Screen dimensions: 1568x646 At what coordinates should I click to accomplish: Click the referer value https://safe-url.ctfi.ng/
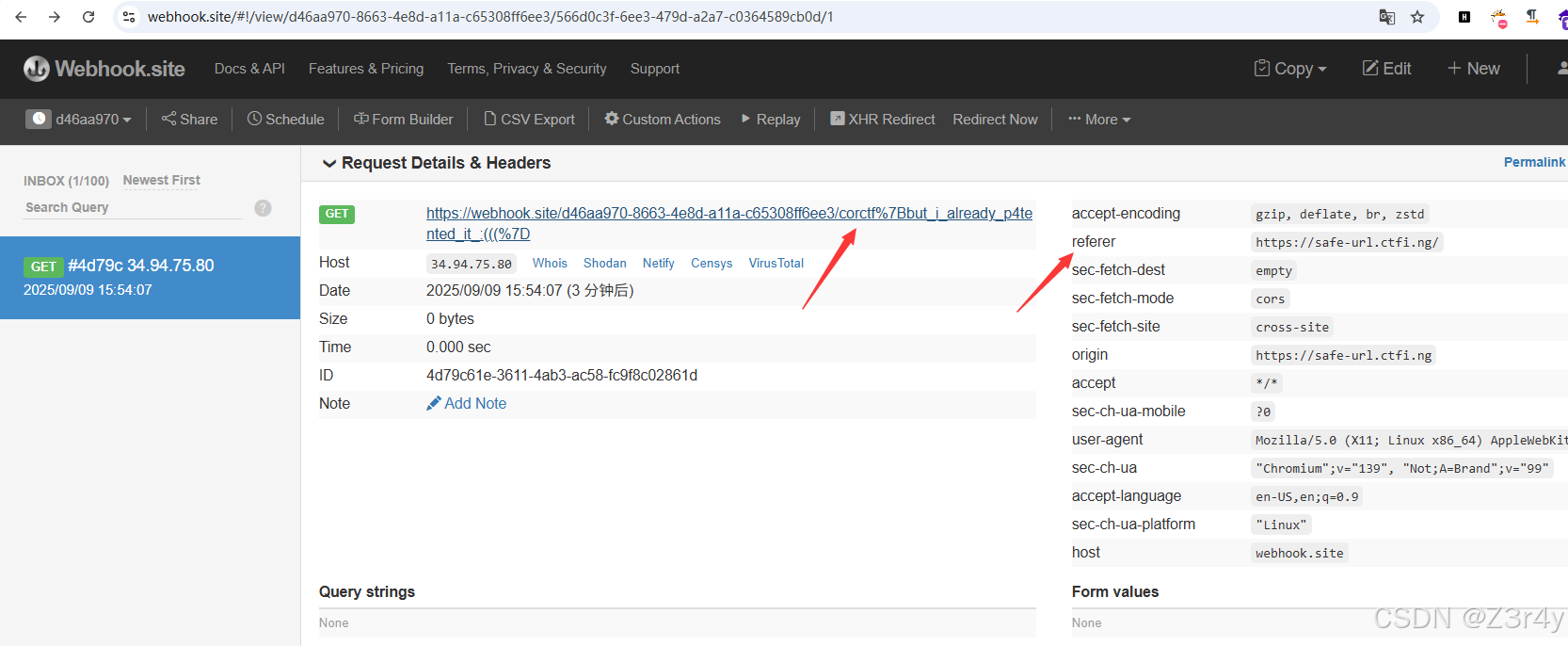click(1347, 242)
